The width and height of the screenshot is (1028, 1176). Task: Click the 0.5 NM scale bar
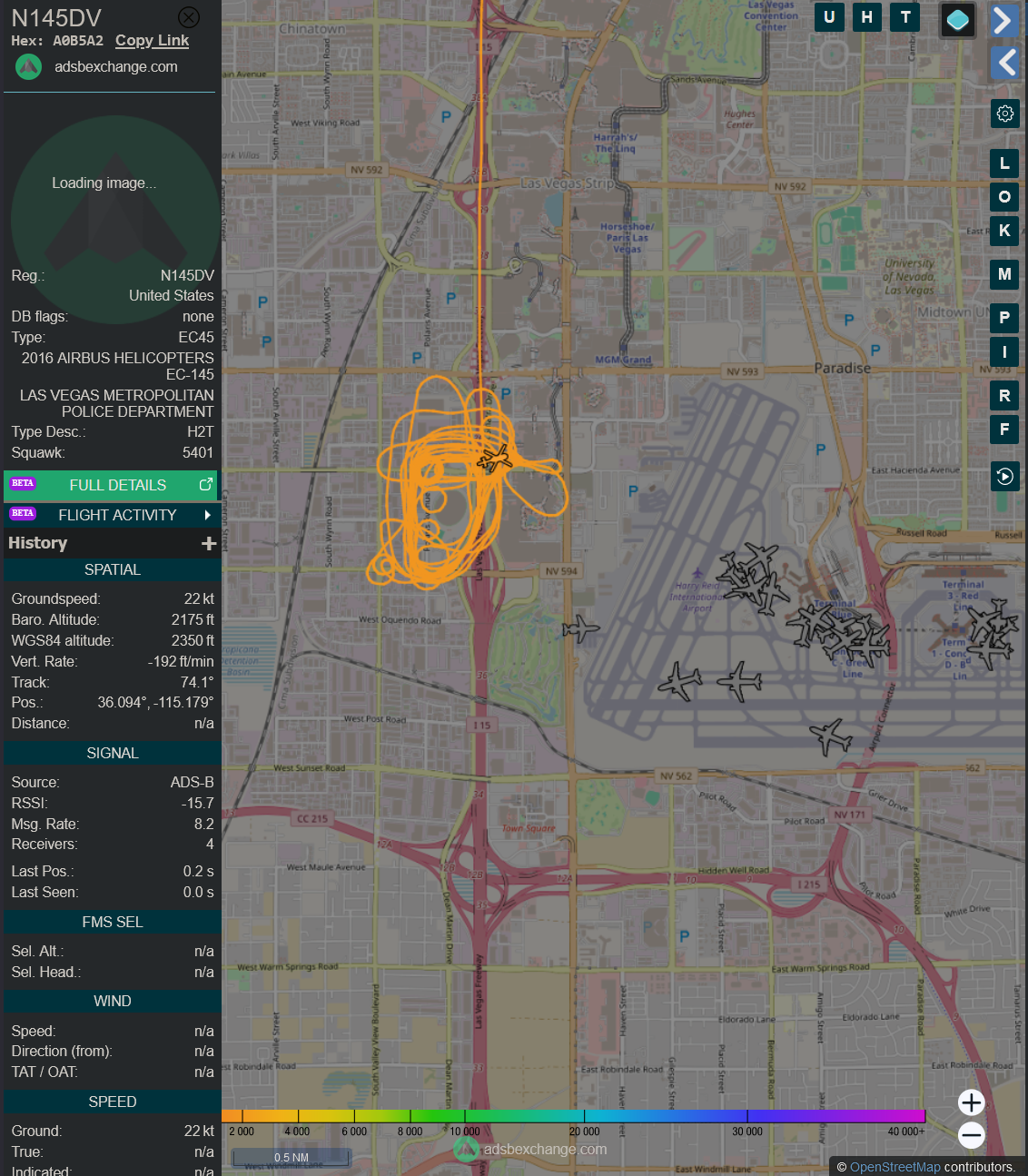click(x=292, y=1158)
